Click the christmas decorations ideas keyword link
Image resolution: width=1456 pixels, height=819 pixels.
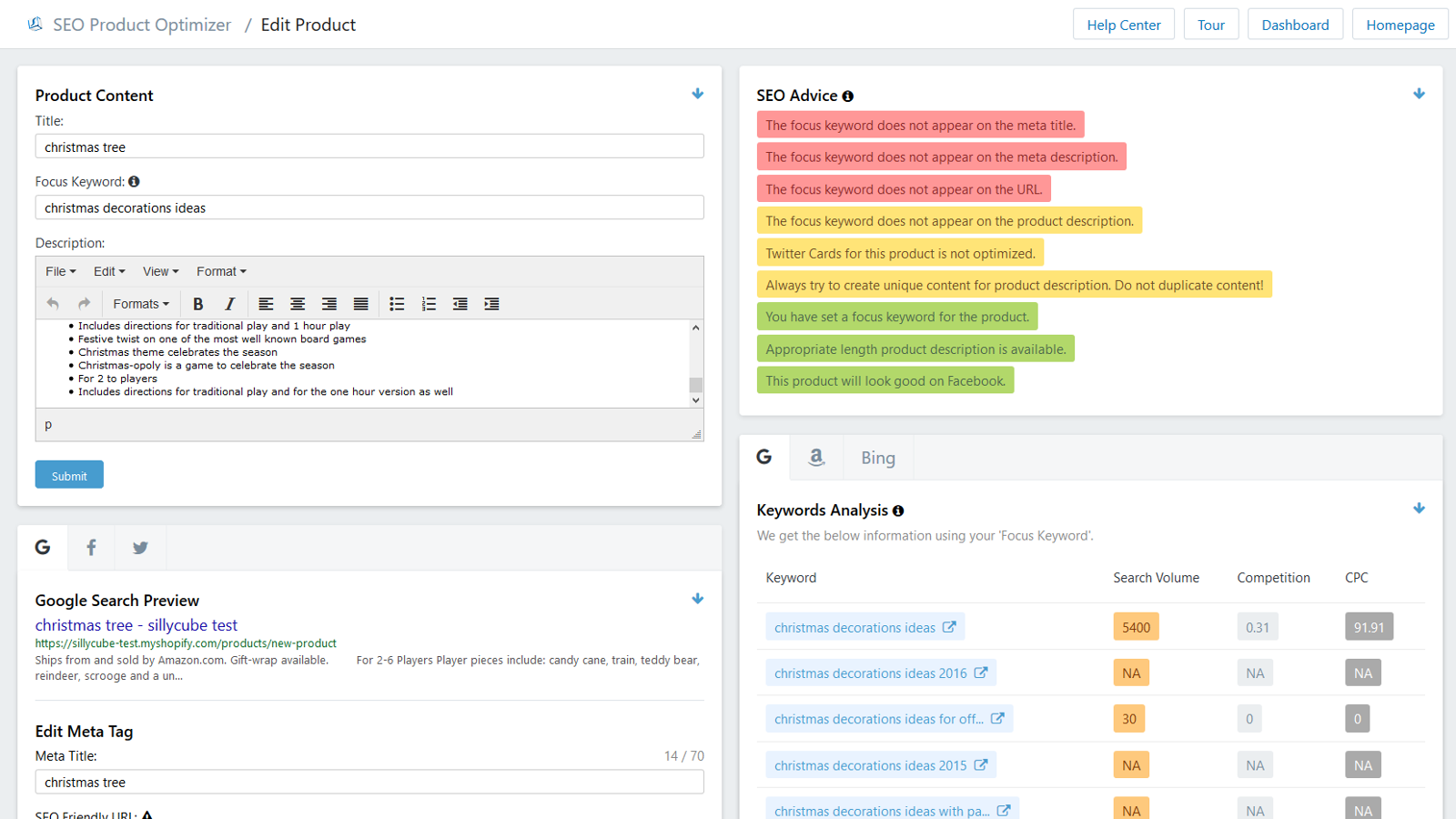[854, 627]
